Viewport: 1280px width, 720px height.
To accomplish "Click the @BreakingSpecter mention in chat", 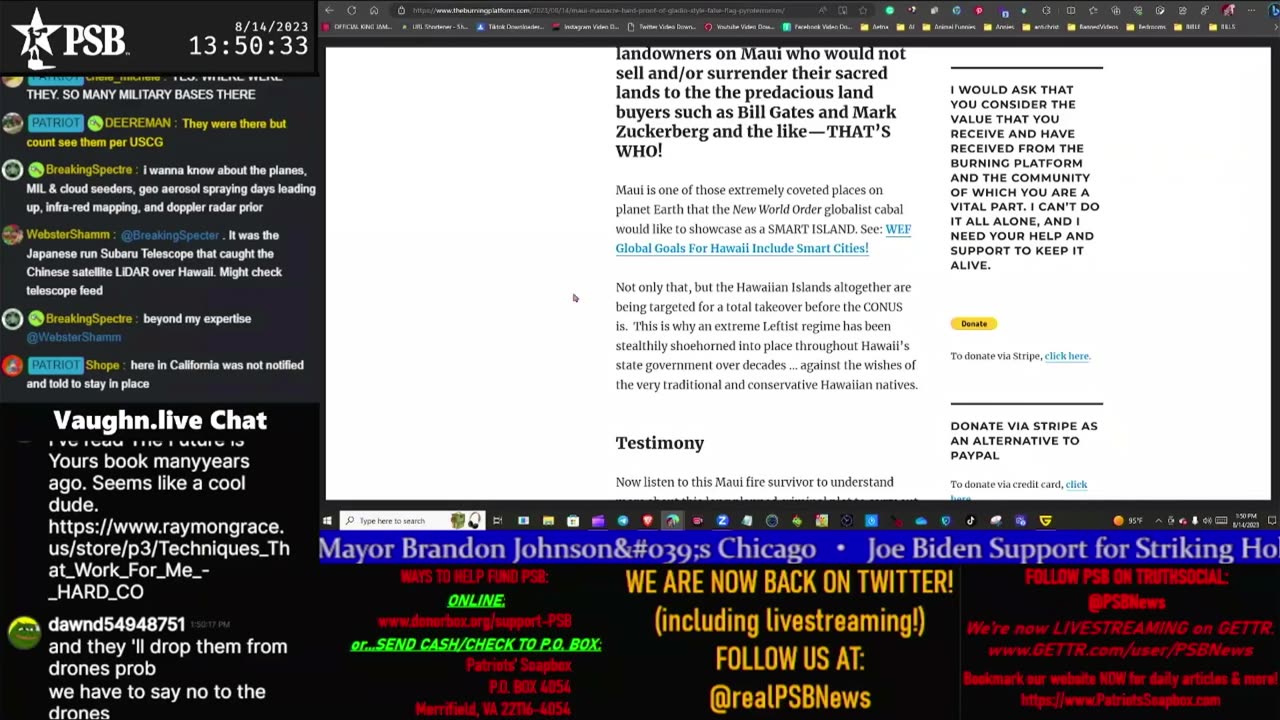I will click(169, 235).
